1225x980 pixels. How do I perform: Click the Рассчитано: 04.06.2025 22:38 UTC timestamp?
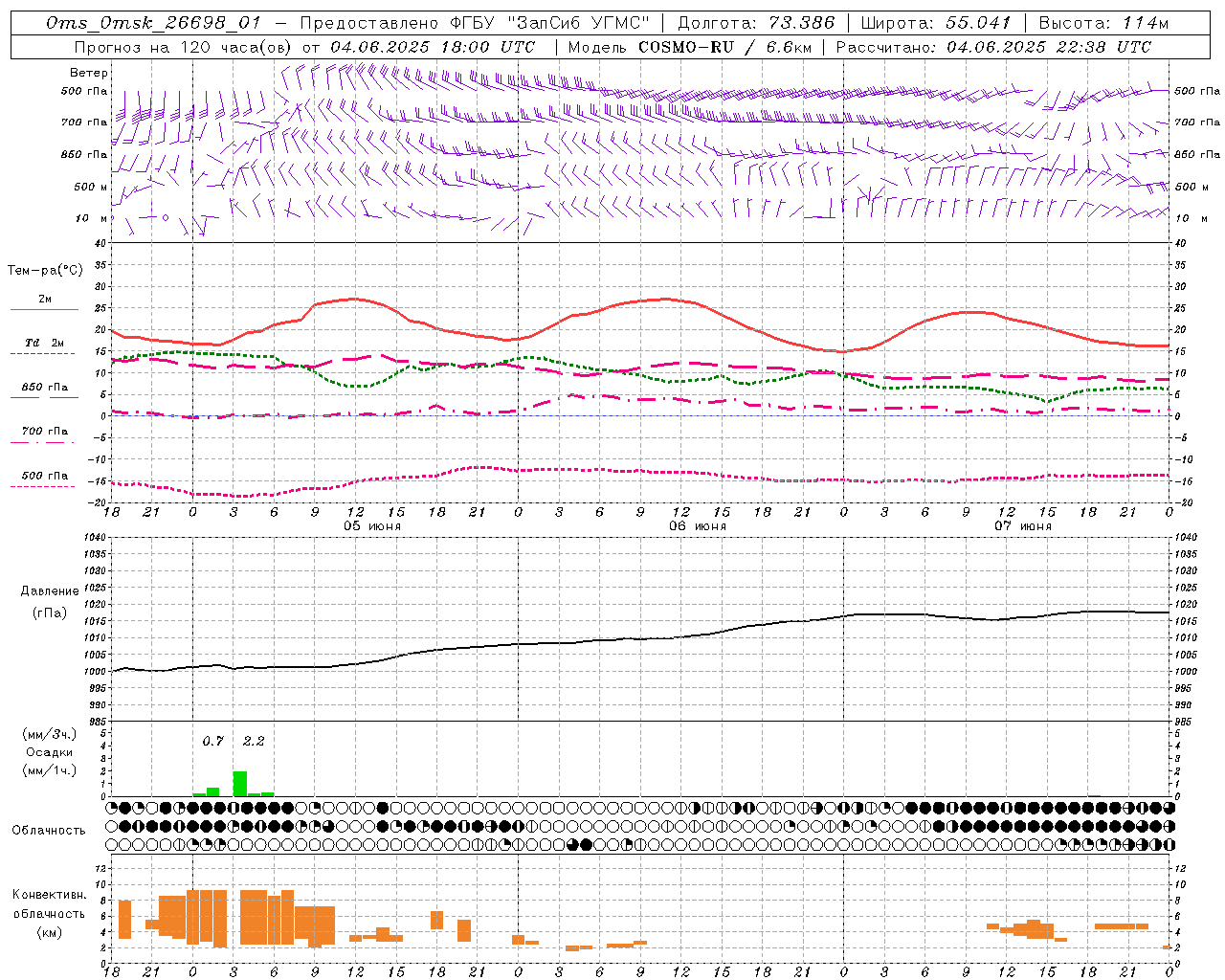(993, 47)
